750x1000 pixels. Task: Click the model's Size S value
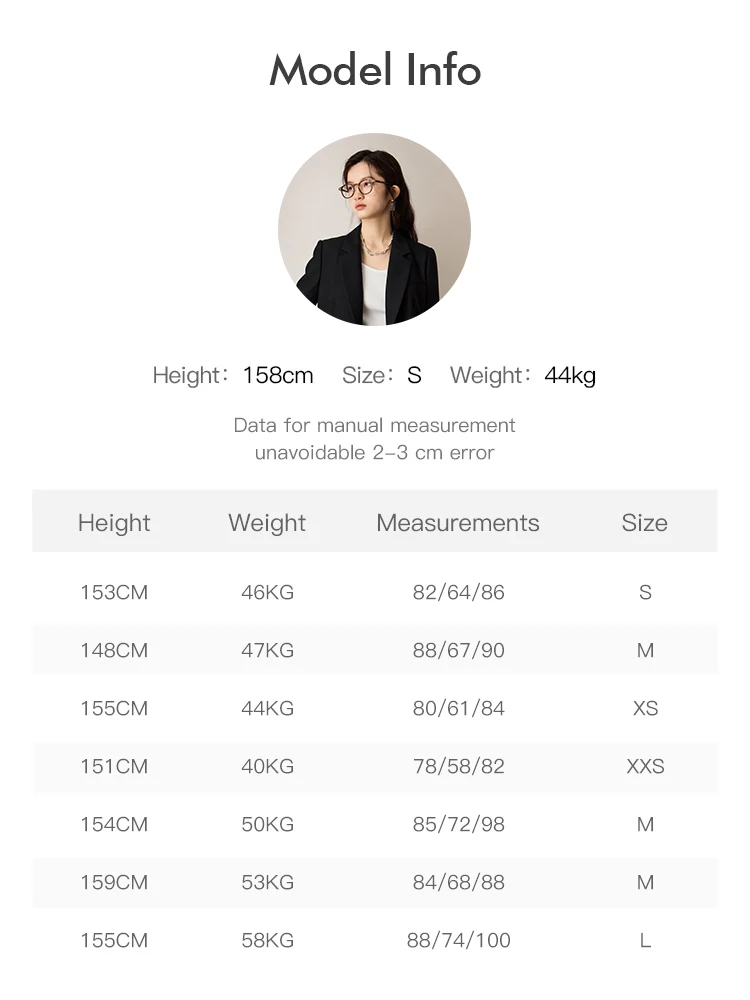tap(415, 375)
